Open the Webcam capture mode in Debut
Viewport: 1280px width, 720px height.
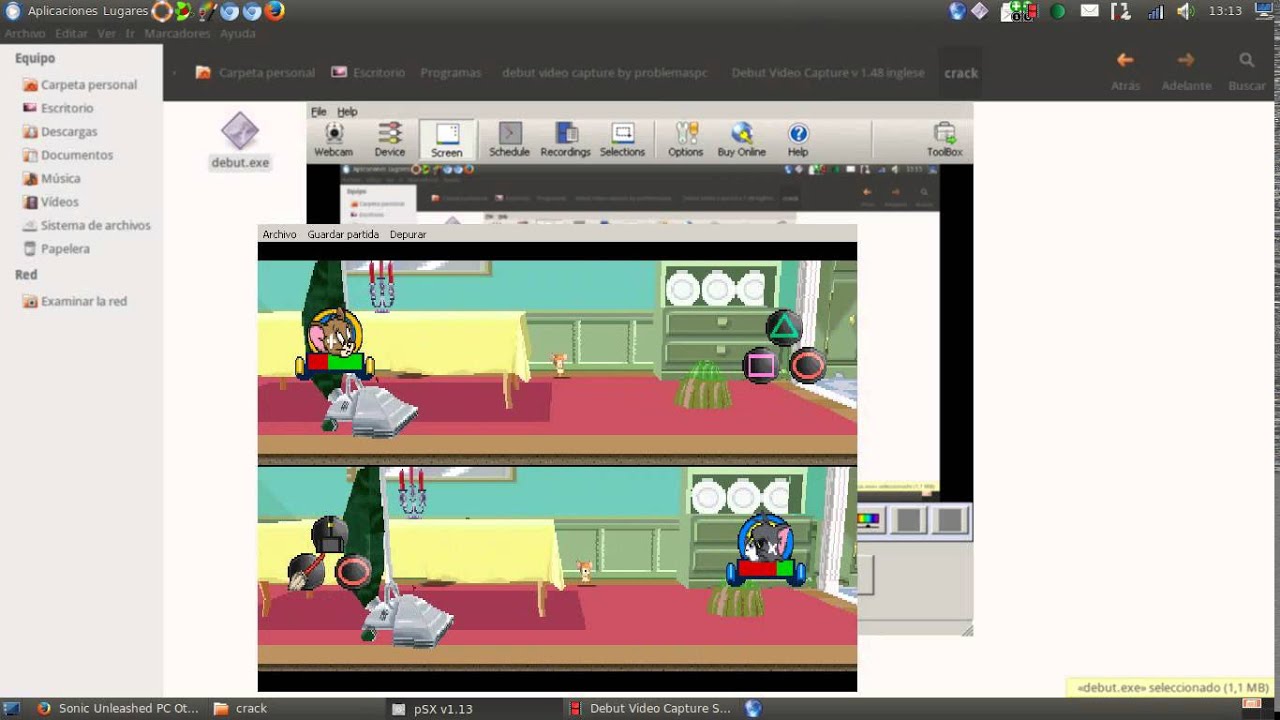click(x=333, y=140)
